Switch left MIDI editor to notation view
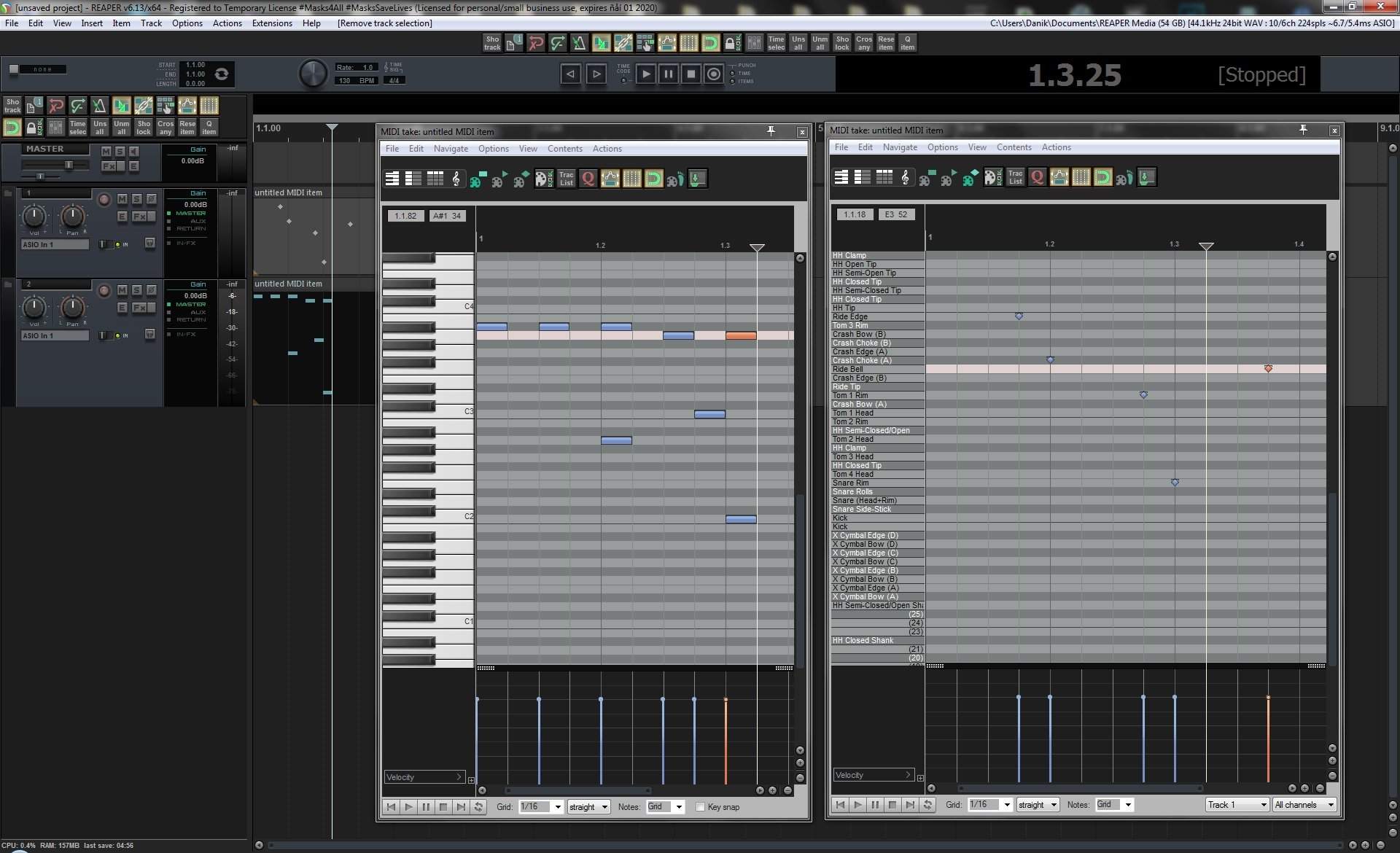Screen dimensions: 1400x853 (456, 179)
